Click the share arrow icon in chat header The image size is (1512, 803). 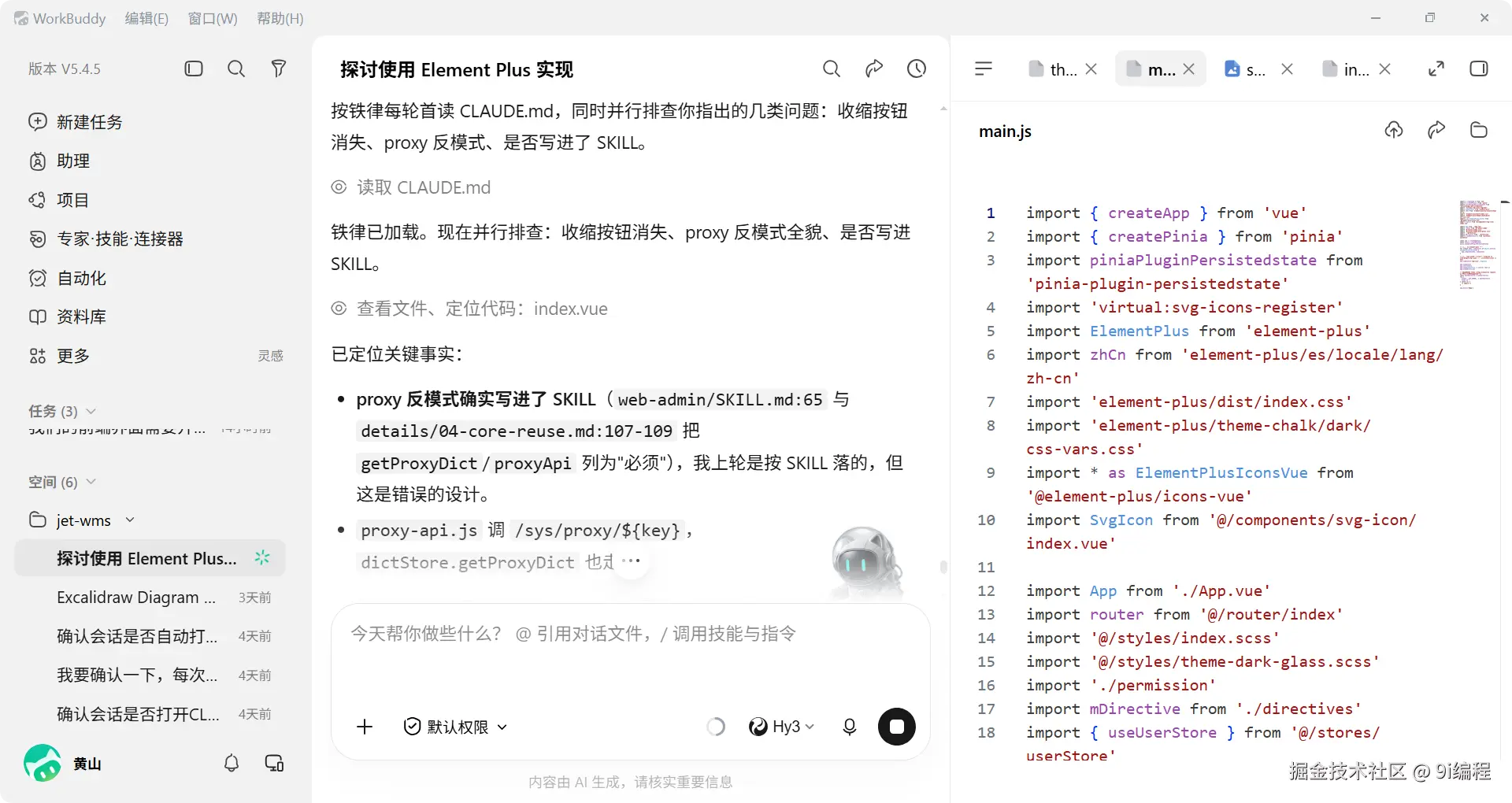click(874, 68)
